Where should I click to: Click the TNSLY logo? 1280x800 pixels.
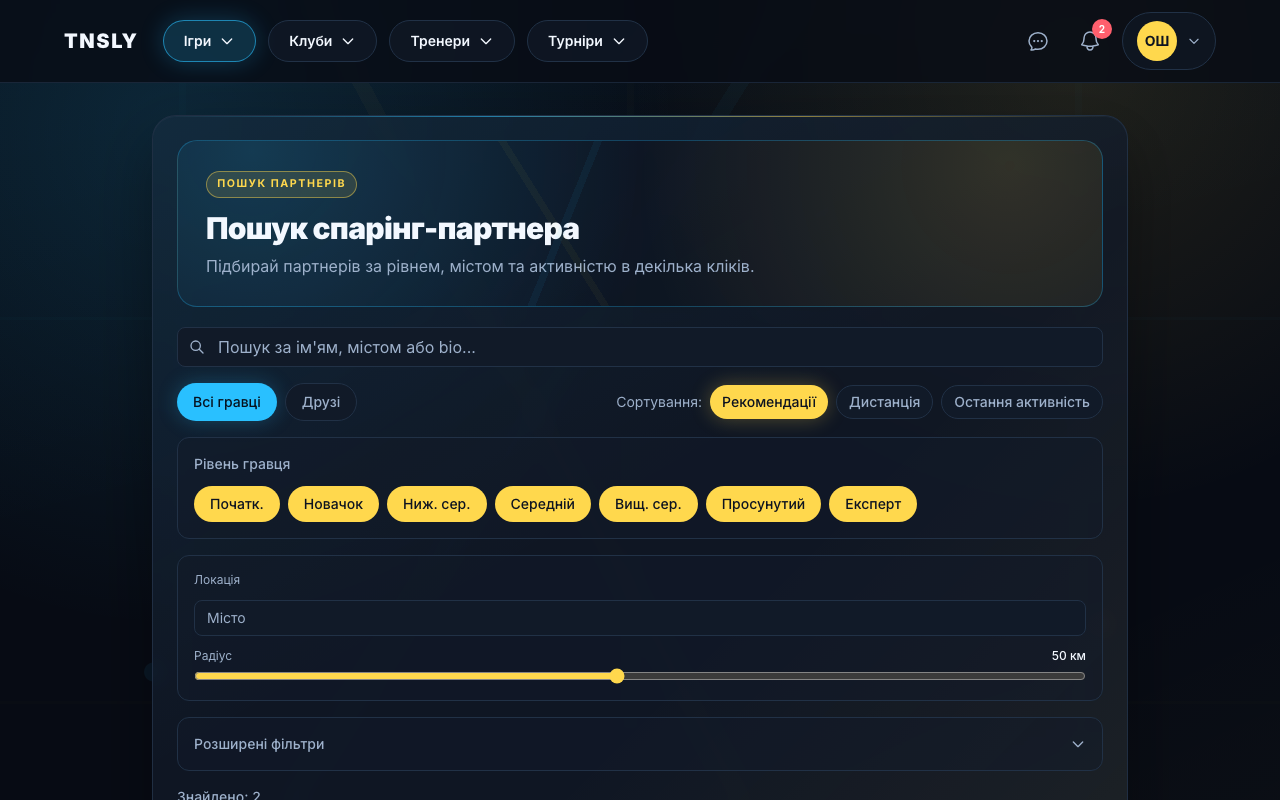tap(100, 41)
